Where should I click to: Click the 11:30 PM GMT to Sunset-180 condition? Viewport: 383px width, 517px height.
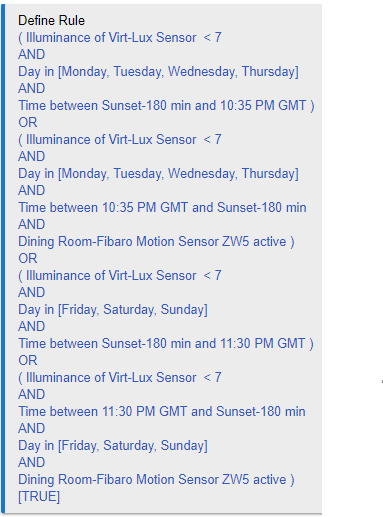coord(162,412)
